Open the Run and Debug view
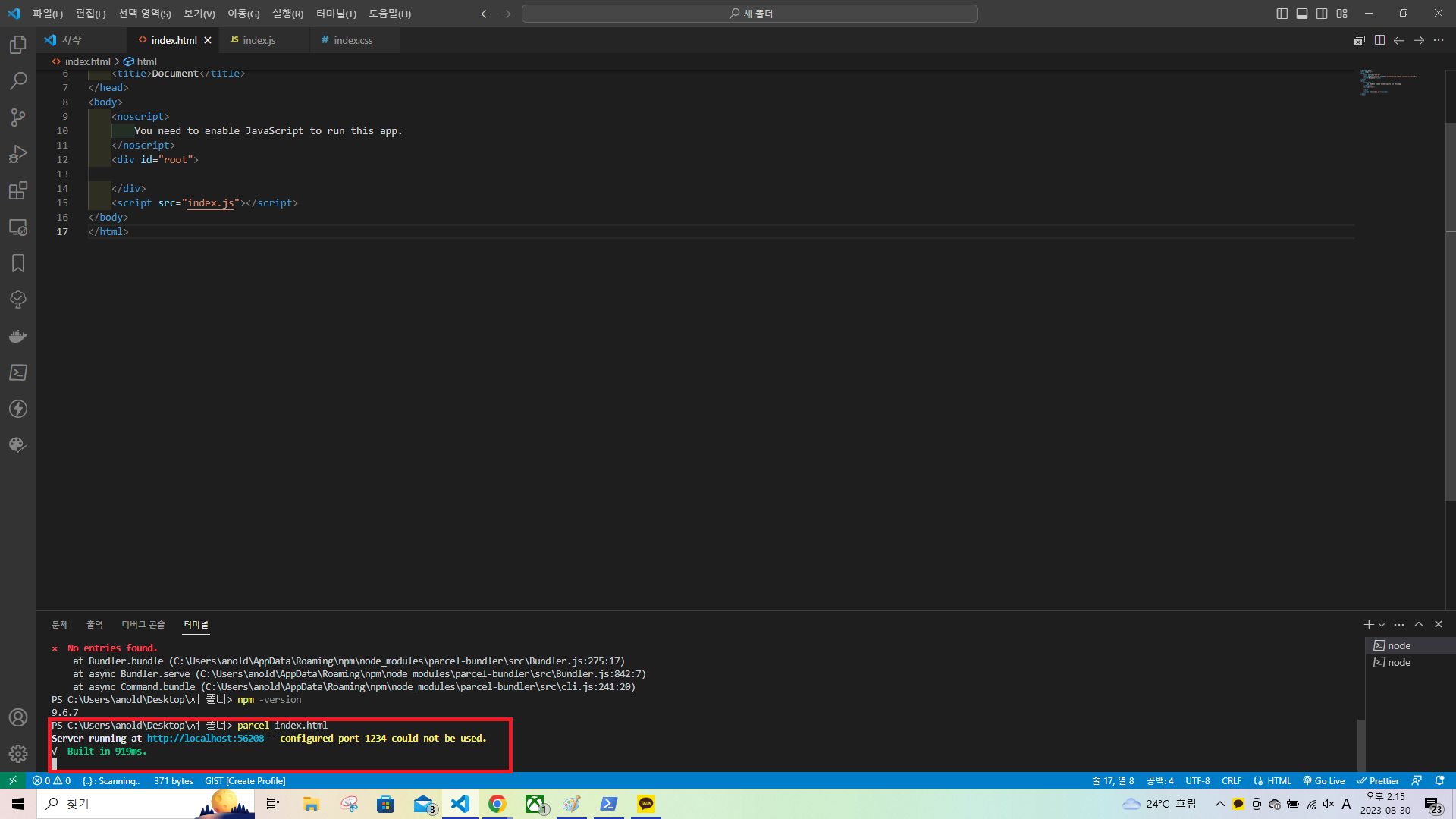The width and height of the screenshot is (1456, 819). [x=18, y=154]
